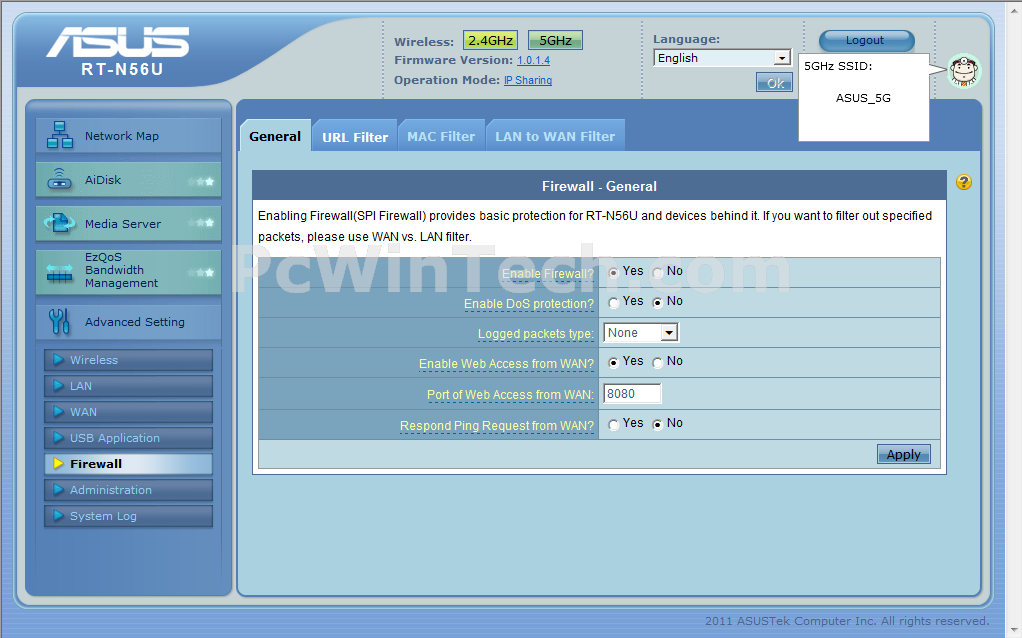Click the Enable DoS protection? label
The height and width of the screenshot is (638, 1022).
pyautogui.click(x=529, y=304)
